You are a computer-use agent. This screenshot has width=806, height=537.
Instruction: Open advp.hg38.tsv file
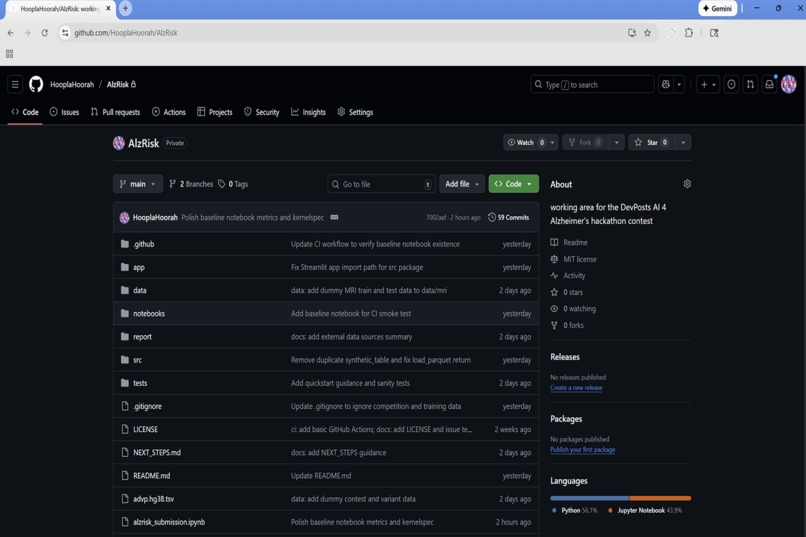click(153, 498)
